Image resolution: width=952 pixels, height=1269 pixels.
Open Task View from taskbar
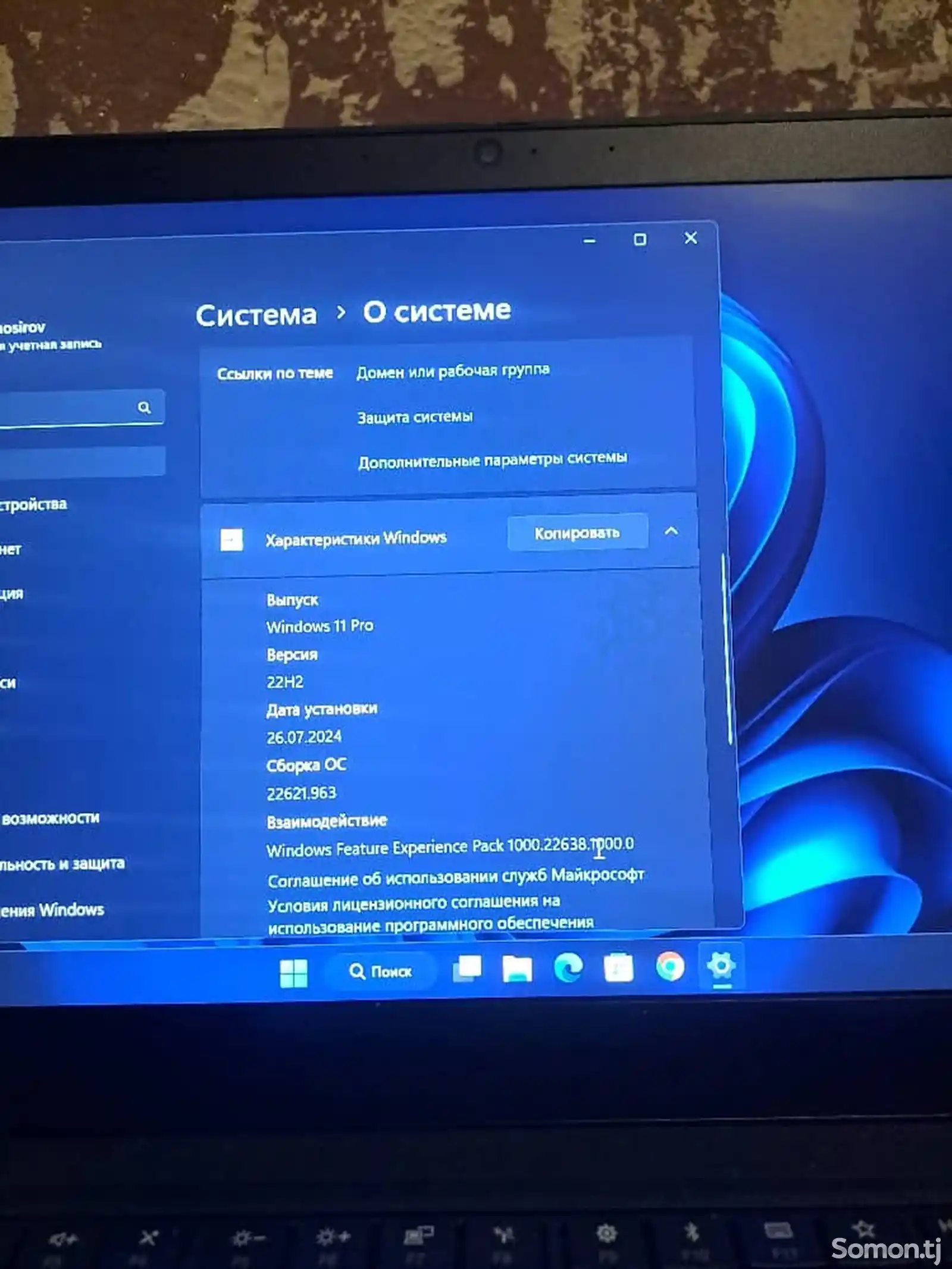pyautogui.click(x=467, y=969)
